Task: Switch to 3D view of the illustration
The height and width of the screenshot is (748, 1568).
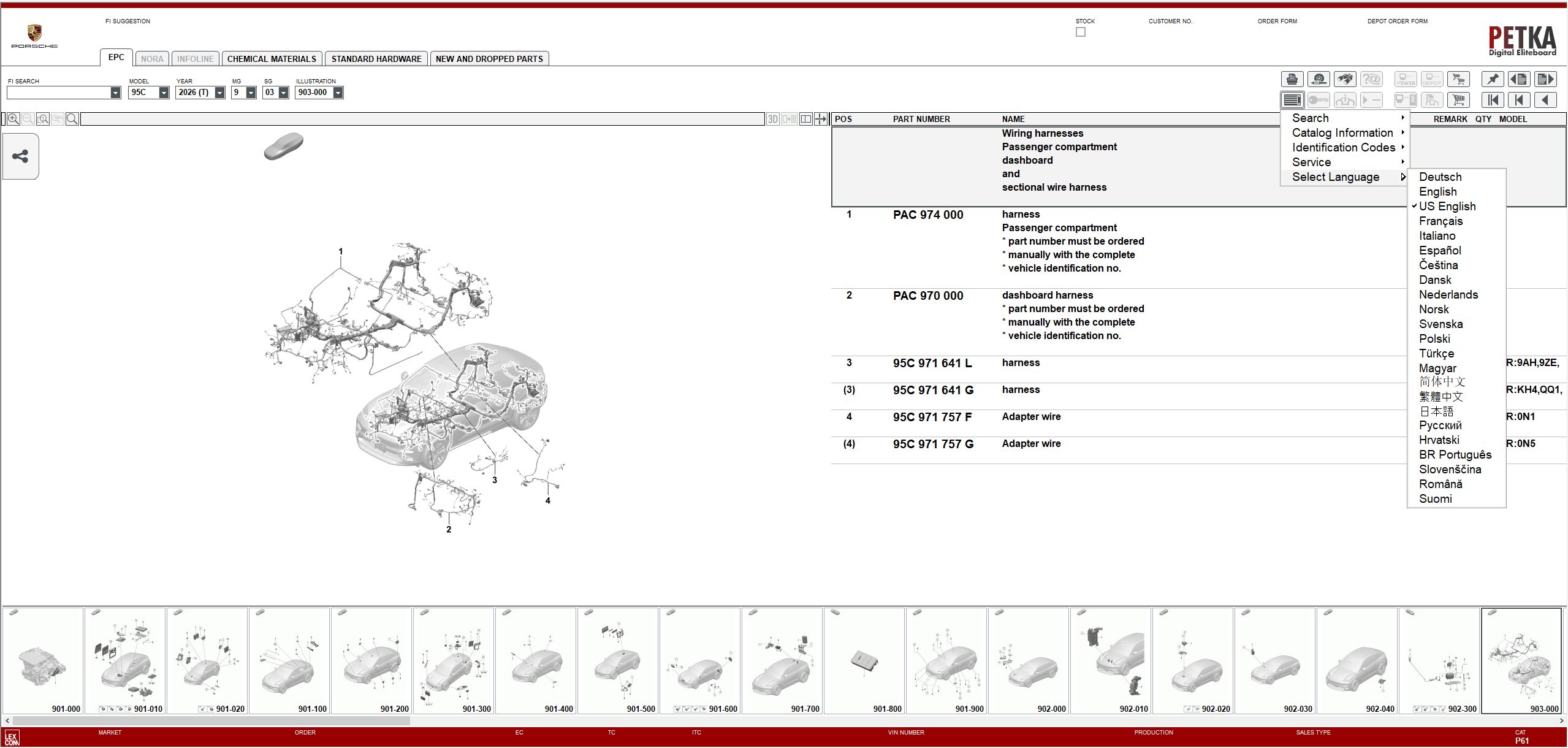Action: (x=773, y=118)
